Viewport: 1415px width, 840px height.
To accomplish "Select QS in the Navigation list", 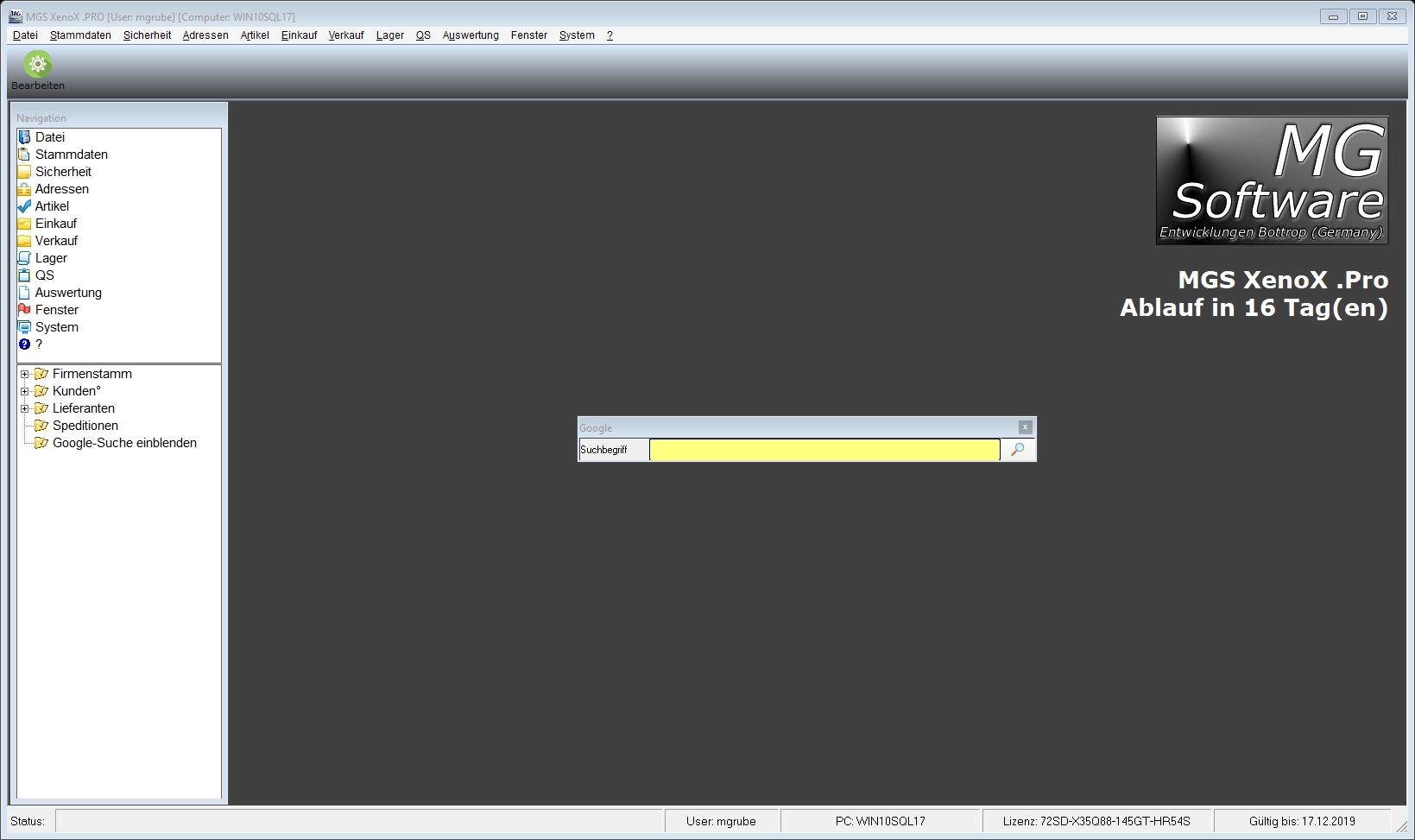I will [x=45, y=275].
